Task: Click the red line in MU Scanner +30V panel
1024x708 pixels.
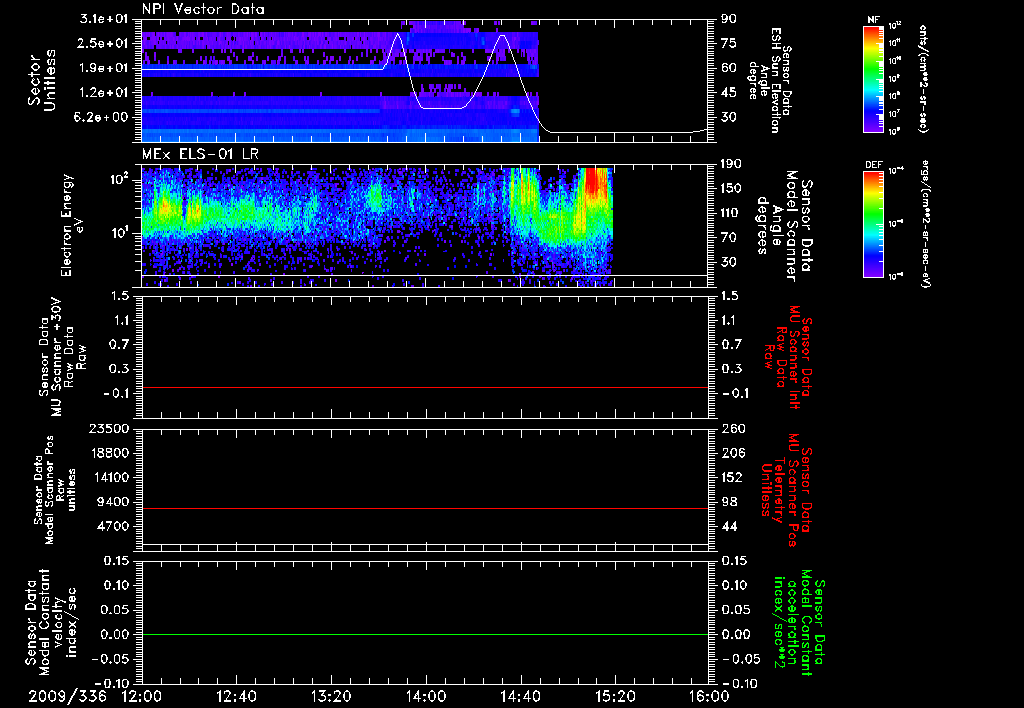Action: (x=425, y=387)
